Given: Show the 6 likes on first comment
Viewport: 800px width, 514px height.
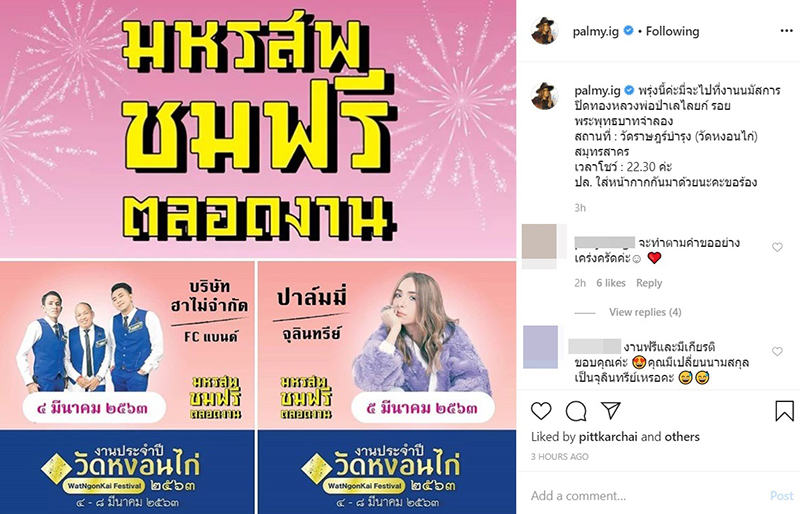Looking at the screenshot, I should click(x=611, y=283).
